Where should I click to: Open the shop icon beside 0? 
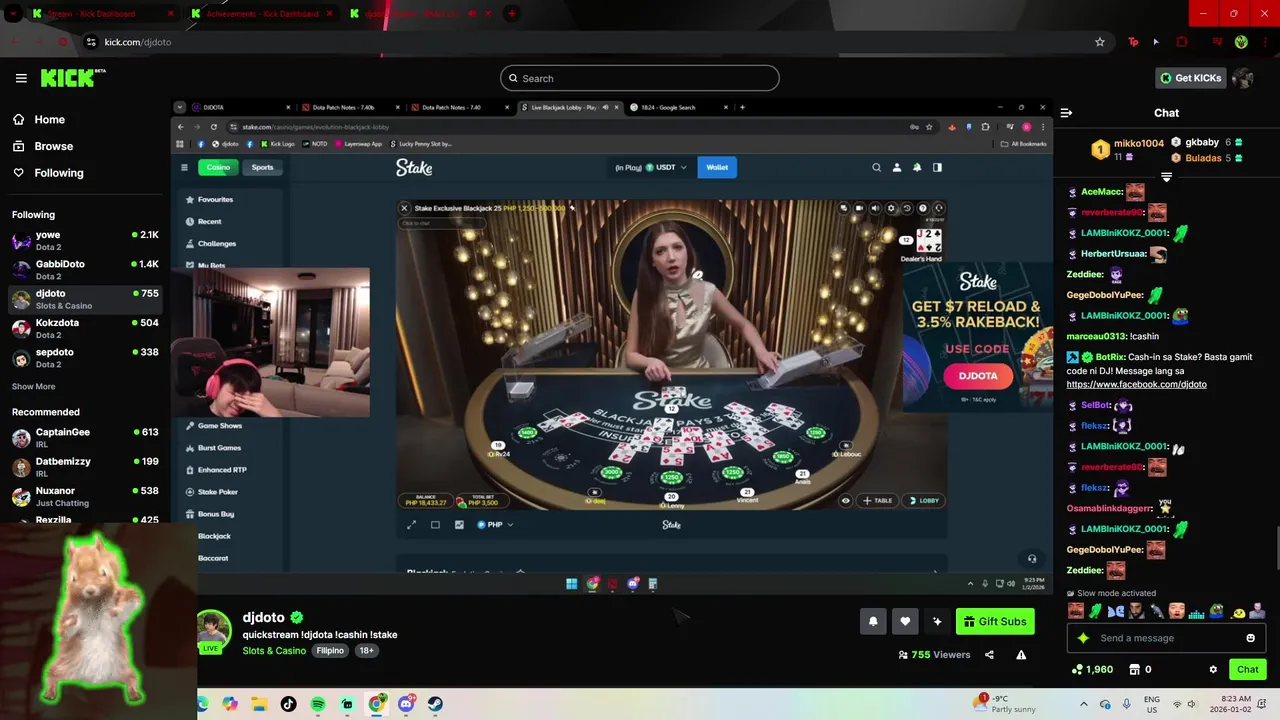click(1134, 669)
